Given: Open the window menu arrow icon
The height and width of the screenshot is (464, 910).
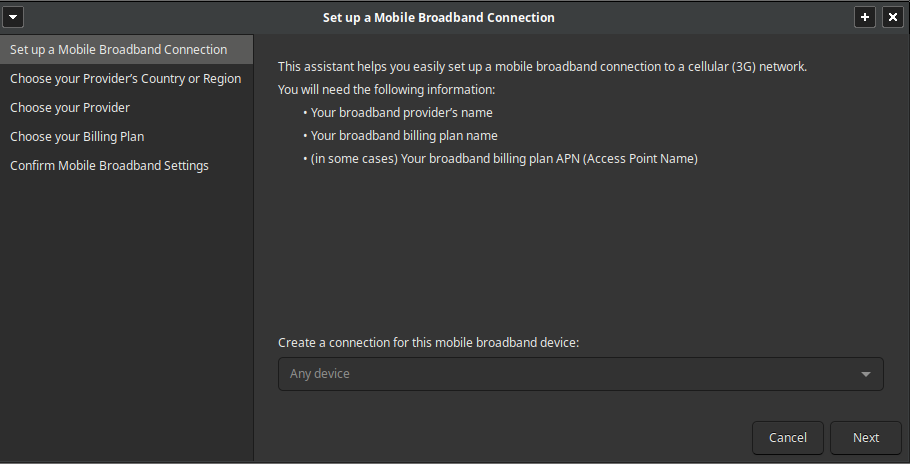Looking at the screenshot, I should [x=13, y=17].
